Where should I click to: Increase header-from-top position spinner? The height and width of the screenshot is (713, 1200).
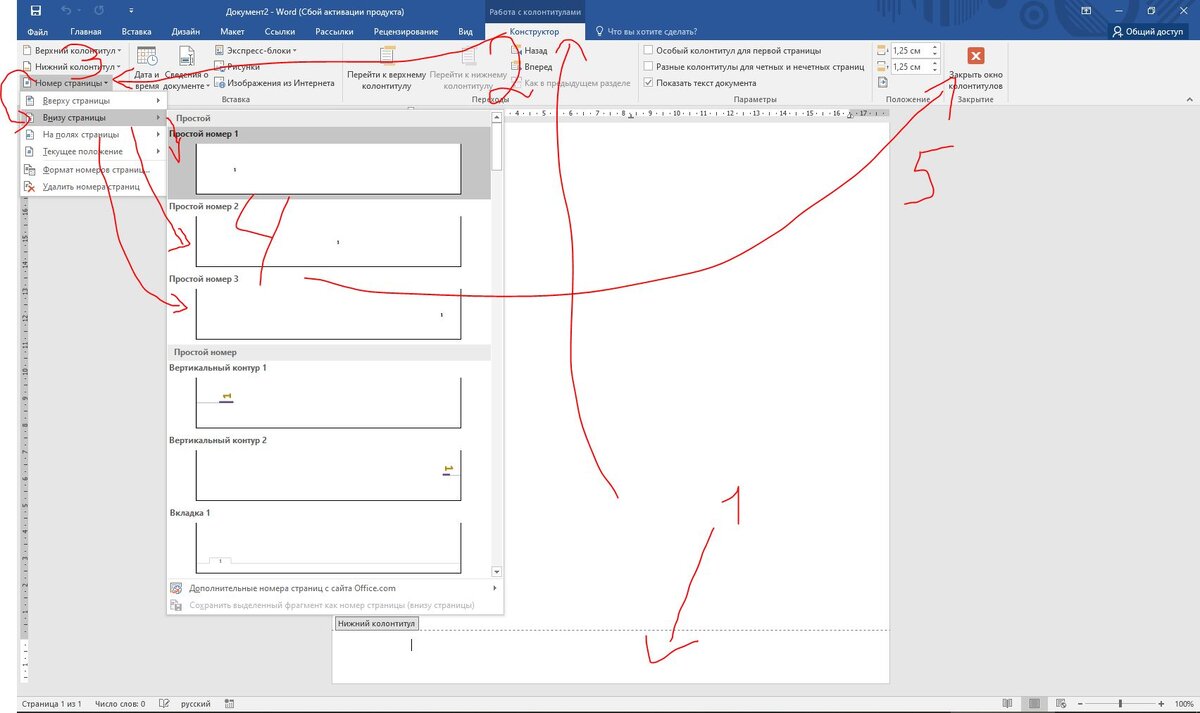click(935, 47)
